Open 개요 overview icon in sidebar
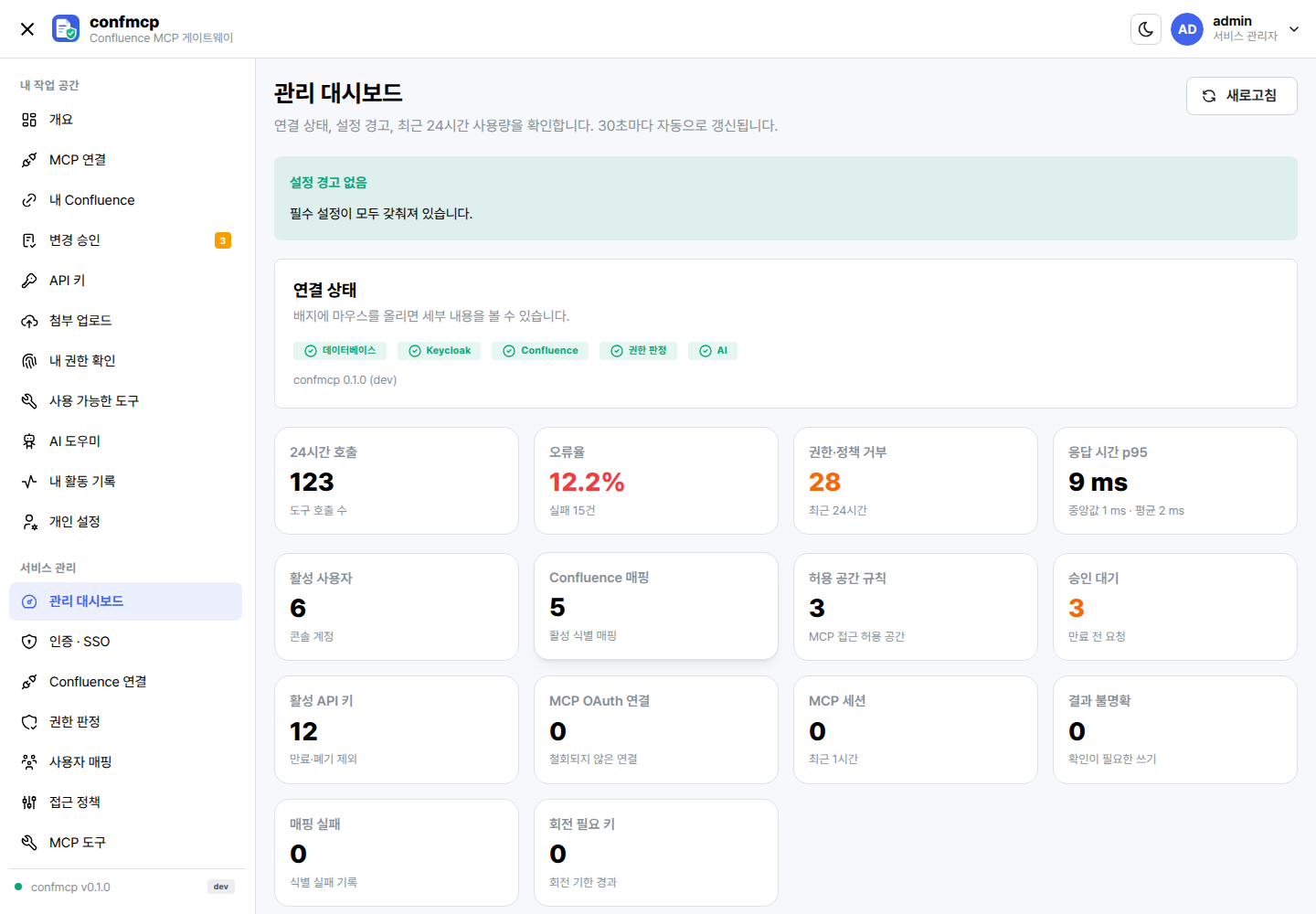 coord(29,120)
